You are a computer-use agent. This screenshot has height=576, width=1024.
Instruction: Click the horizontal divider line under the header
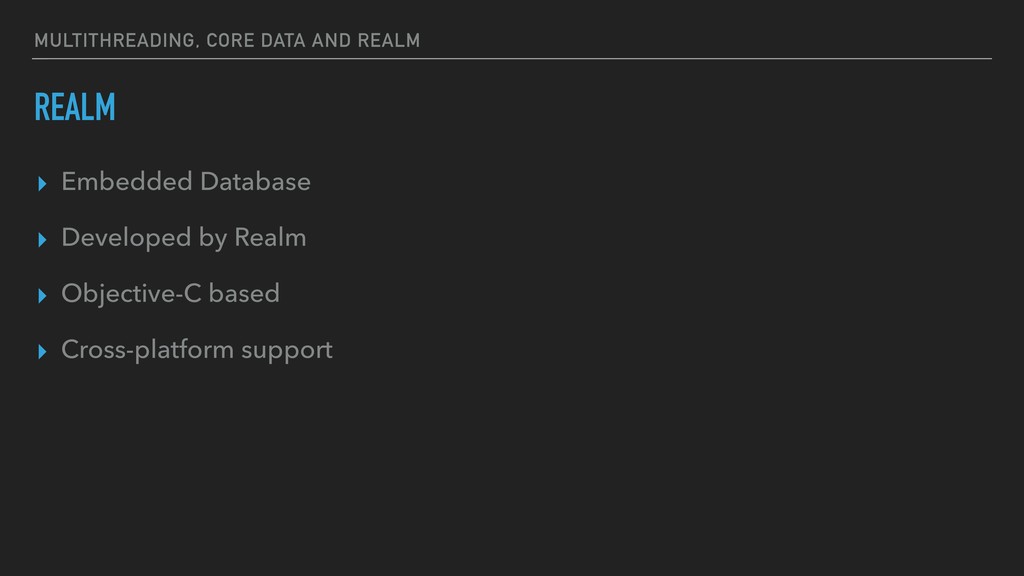click(512, 59)
